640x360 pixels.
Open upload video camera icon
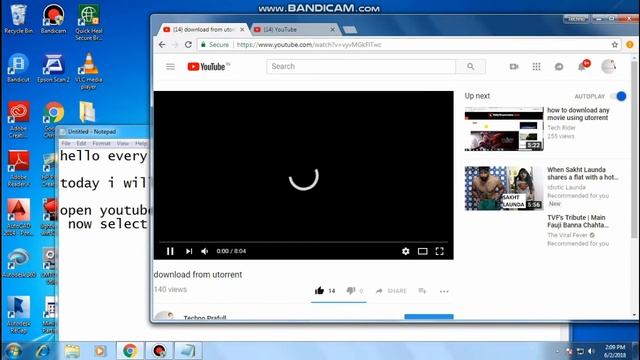(x=514, y=67)
